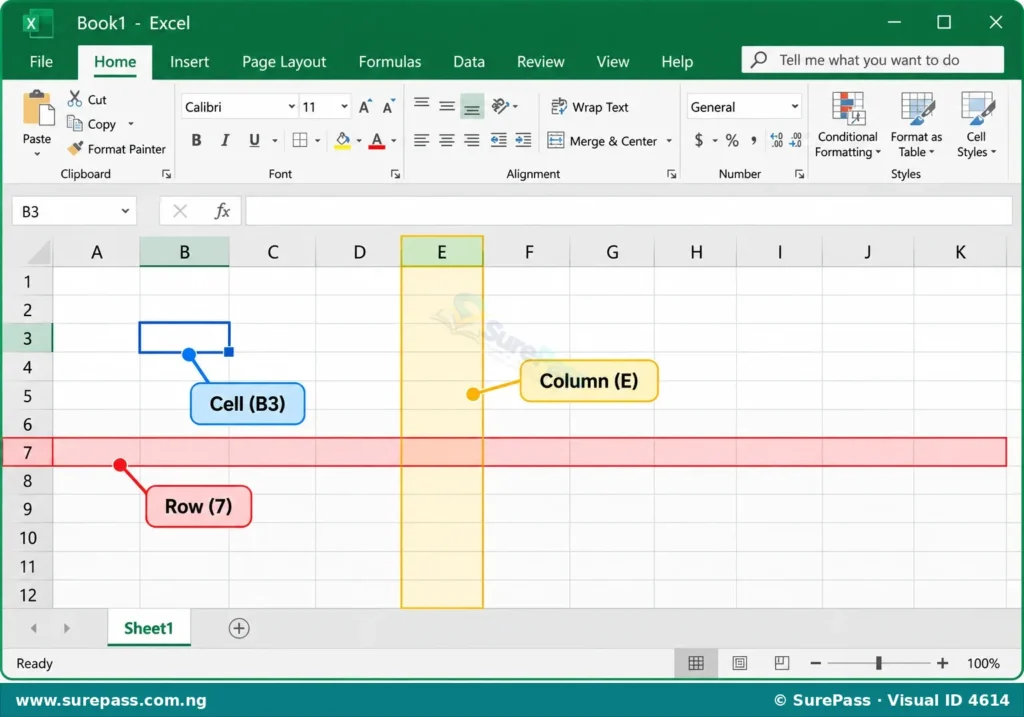Open the Calibri font name dropdown
The height and width of the screenshot is (717, 1024).
(x=291, y=106)
